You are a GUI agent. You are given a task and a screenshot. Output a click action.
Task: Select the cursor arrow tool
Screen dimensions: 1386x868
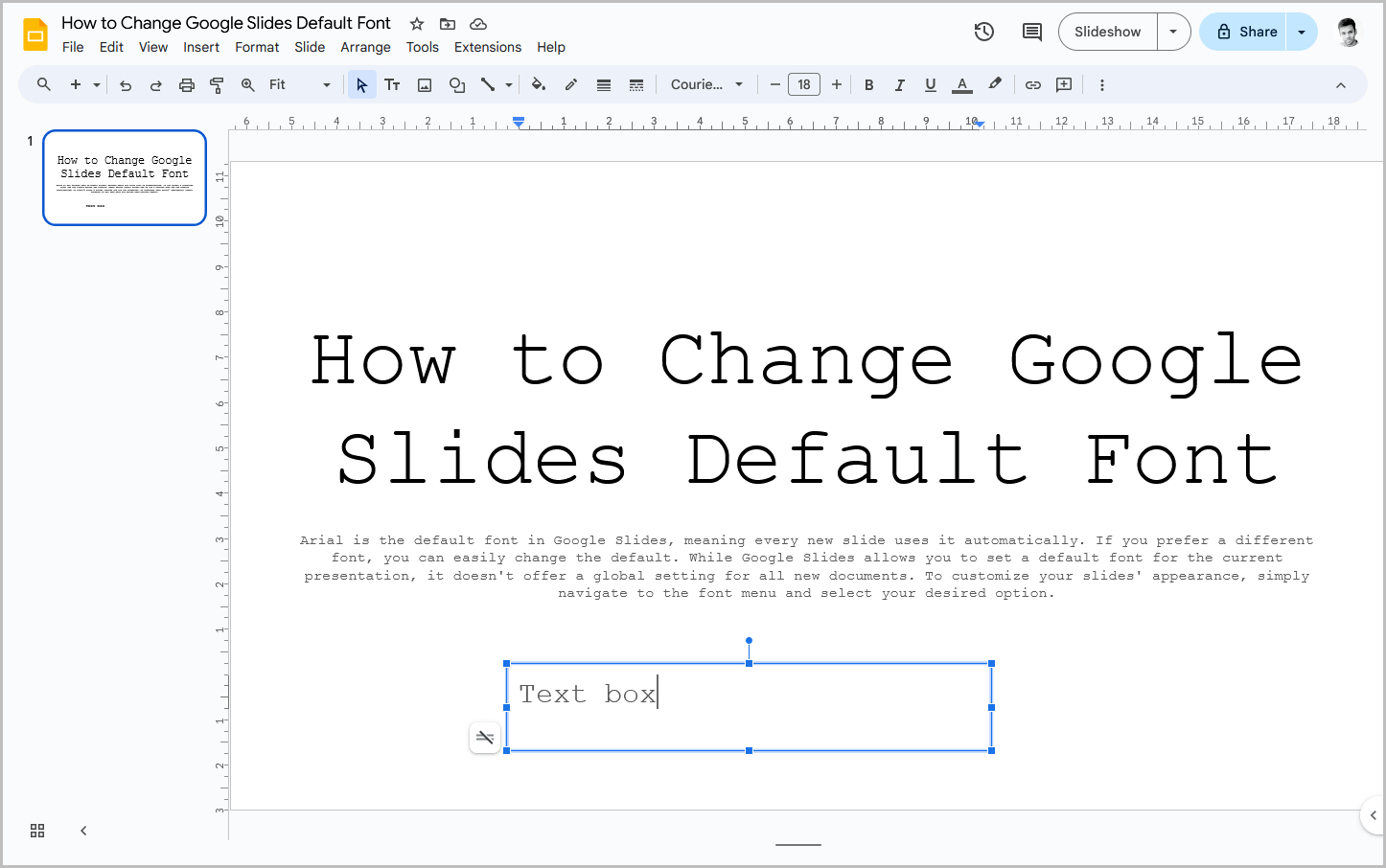[x=361, y=85]
